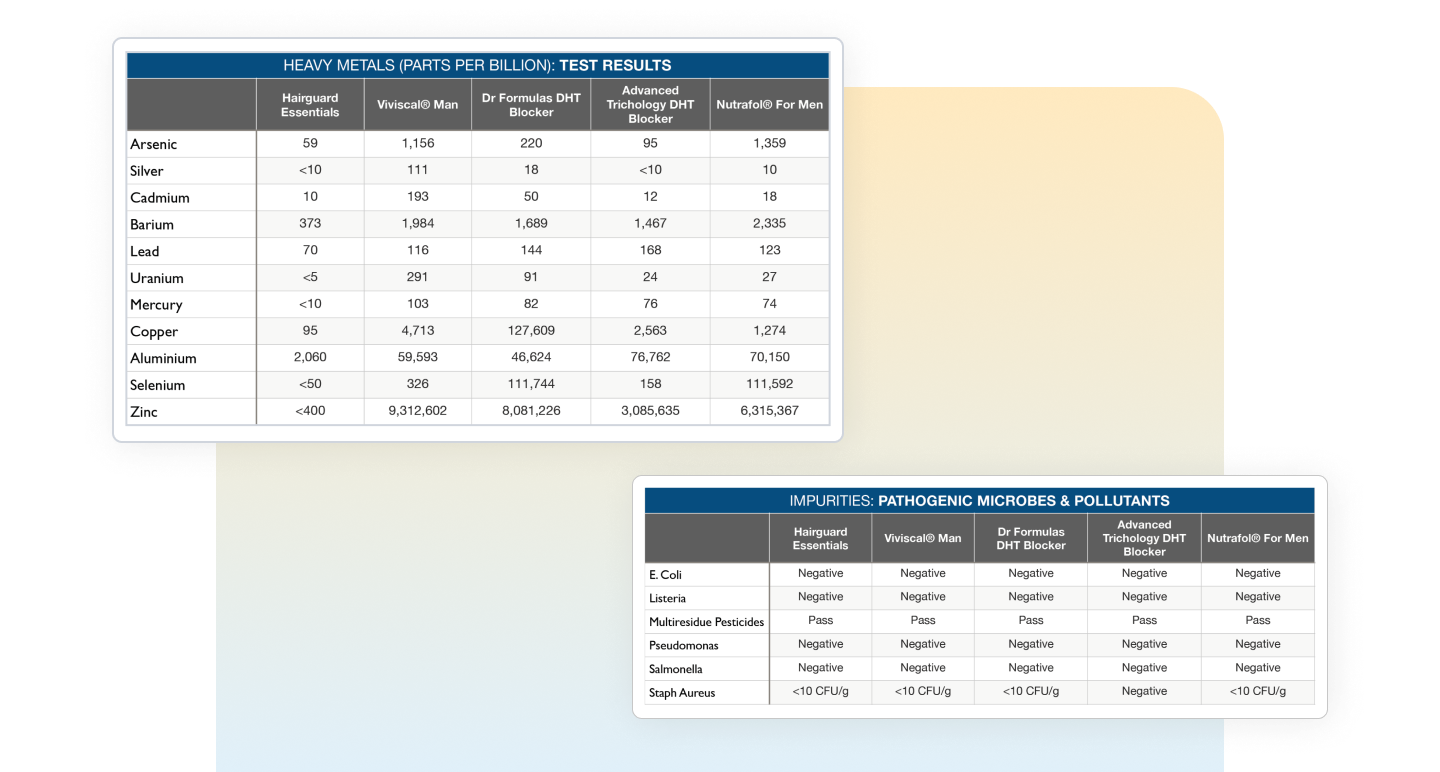Select the Listeria row label
Screen dimensions: 1440x772
pyautogui.click(x=667, y=598)
